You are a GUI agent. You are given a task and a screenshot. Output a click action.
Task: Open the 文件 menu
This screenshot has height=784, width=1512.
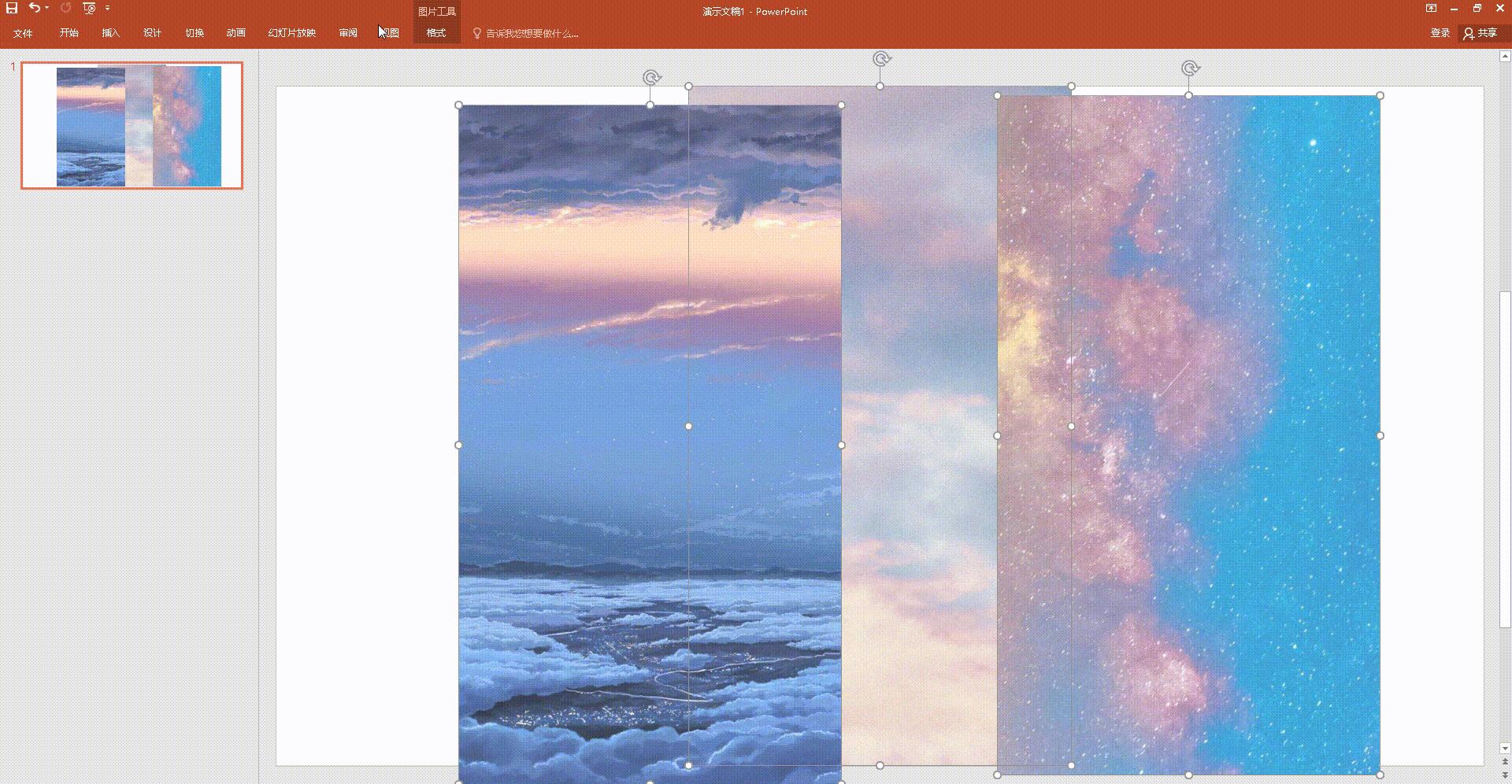(x=23, y=33)
